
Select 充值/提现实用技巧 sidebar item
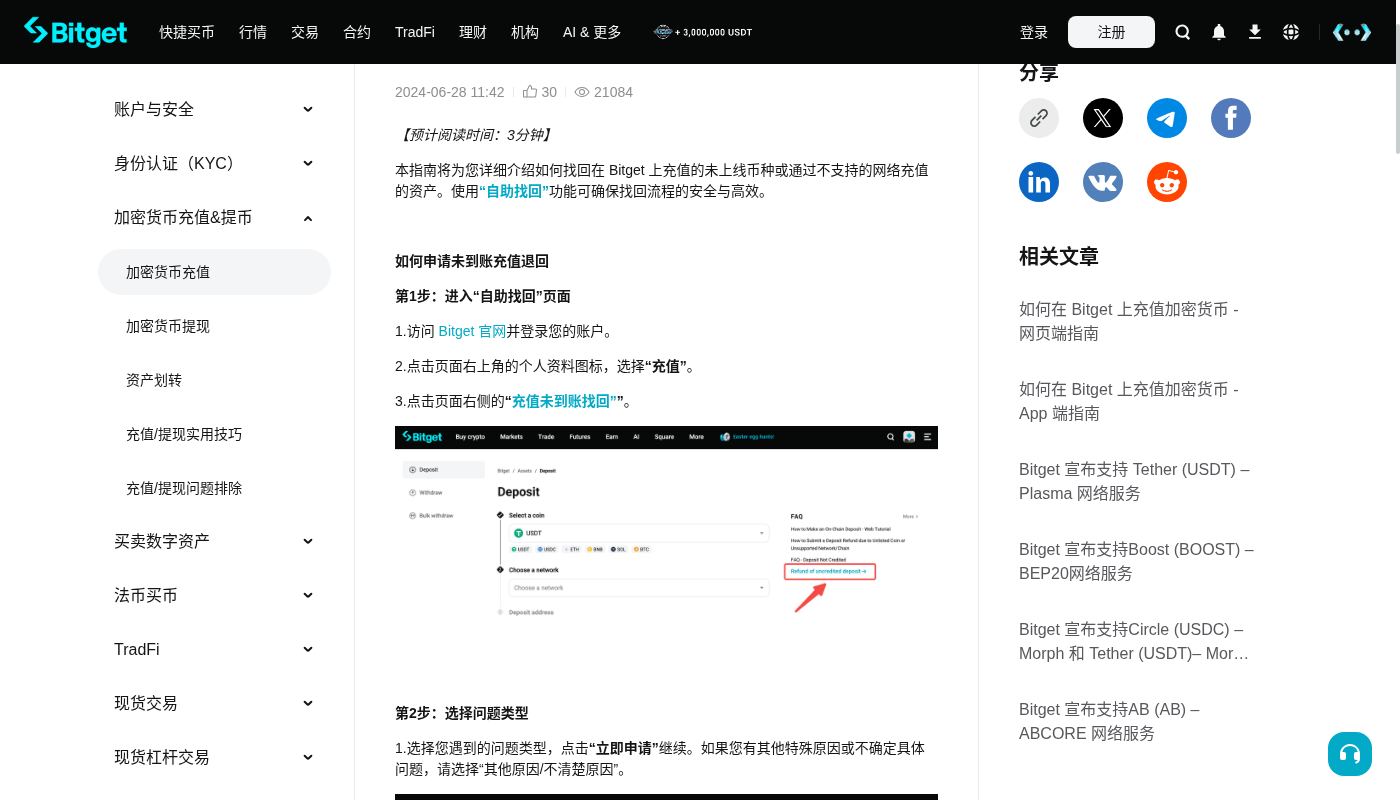pos(214,434)
